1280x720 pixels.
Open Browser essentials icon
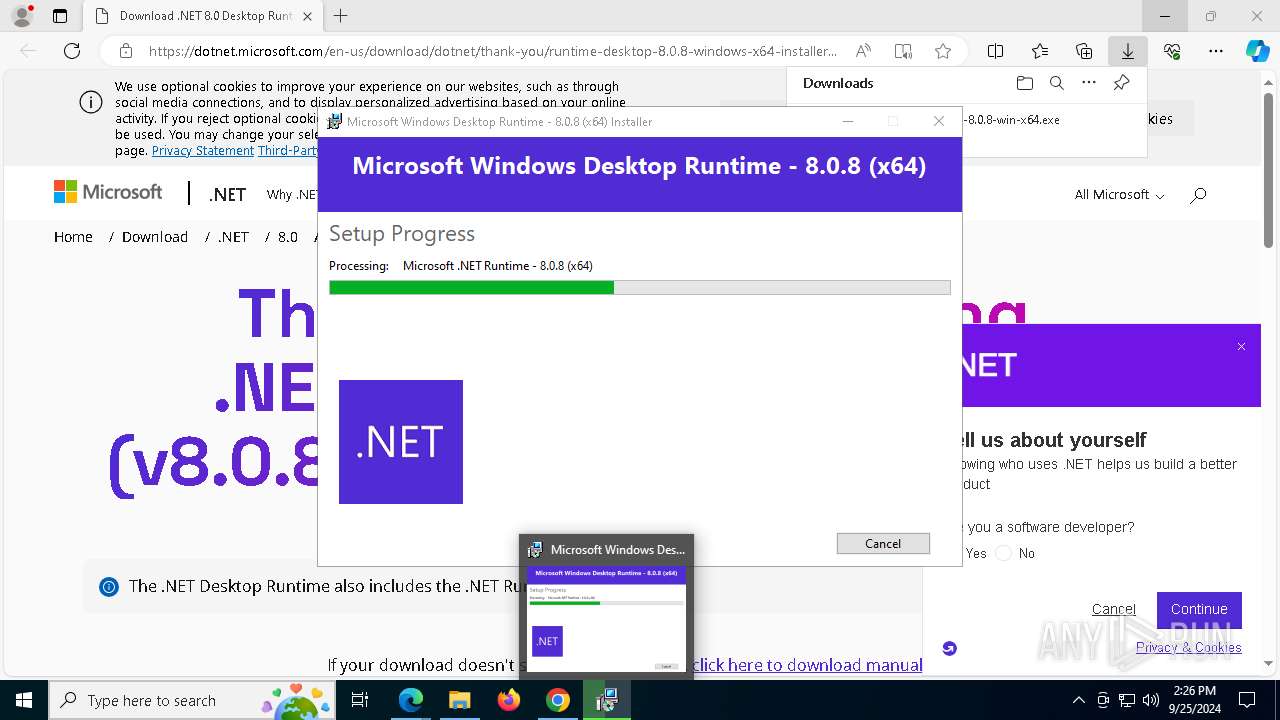pos(1172,51)
